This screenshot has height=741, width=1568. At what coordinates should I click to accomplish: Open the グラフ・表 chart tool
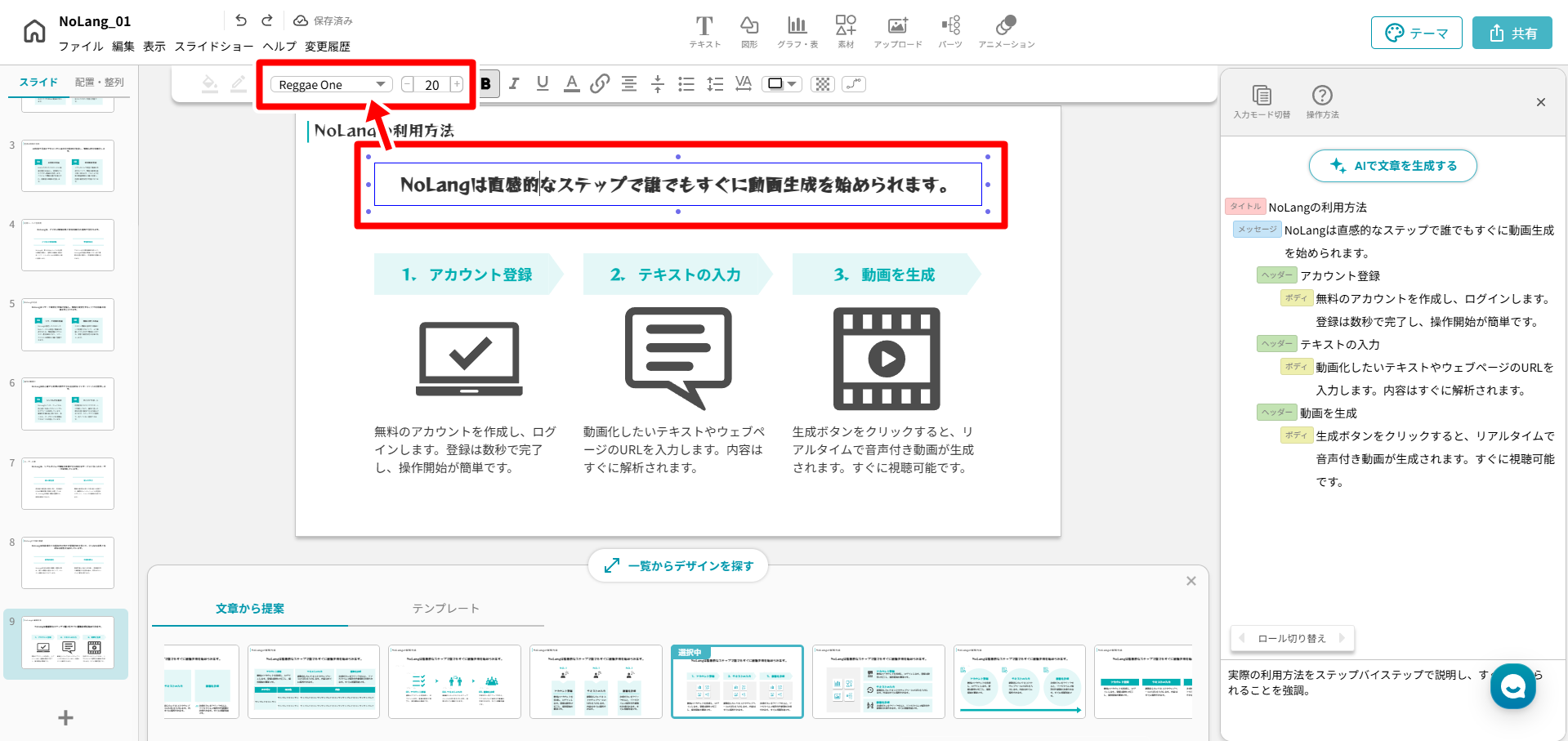tap(797, 32)
